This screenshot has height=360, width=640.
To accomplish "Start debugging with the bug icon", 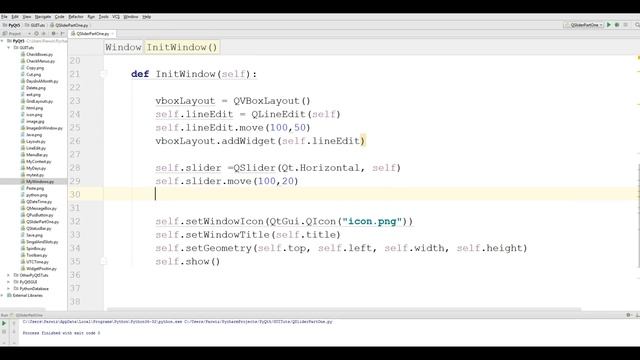I will point(617,25).
